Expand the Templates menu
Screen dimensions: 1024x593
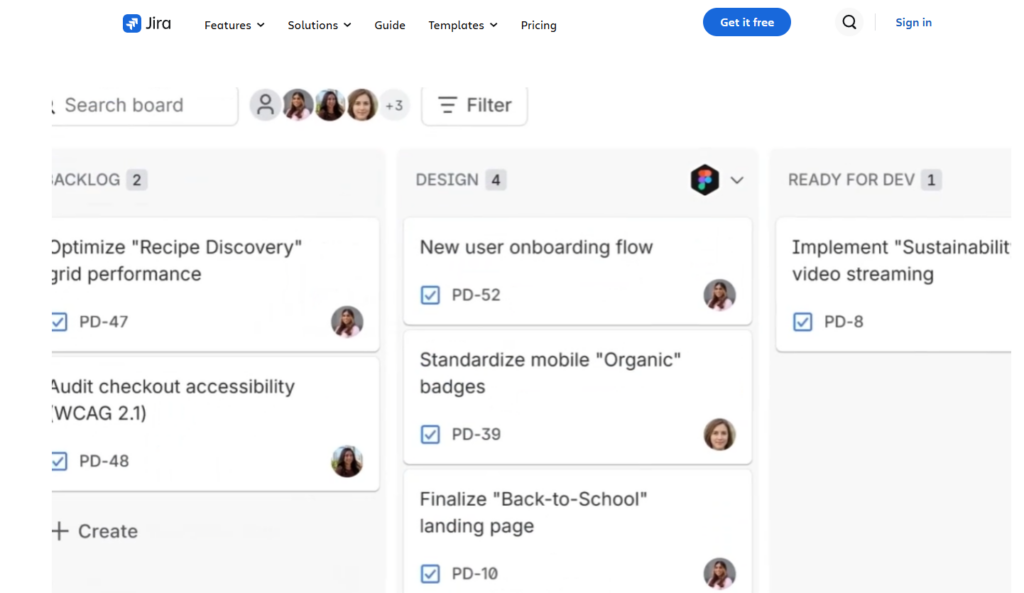pos(463,25)
